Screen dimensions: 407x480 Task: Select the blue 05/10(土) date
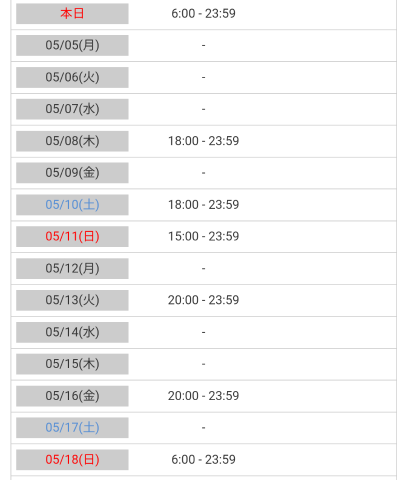point(72,205)
